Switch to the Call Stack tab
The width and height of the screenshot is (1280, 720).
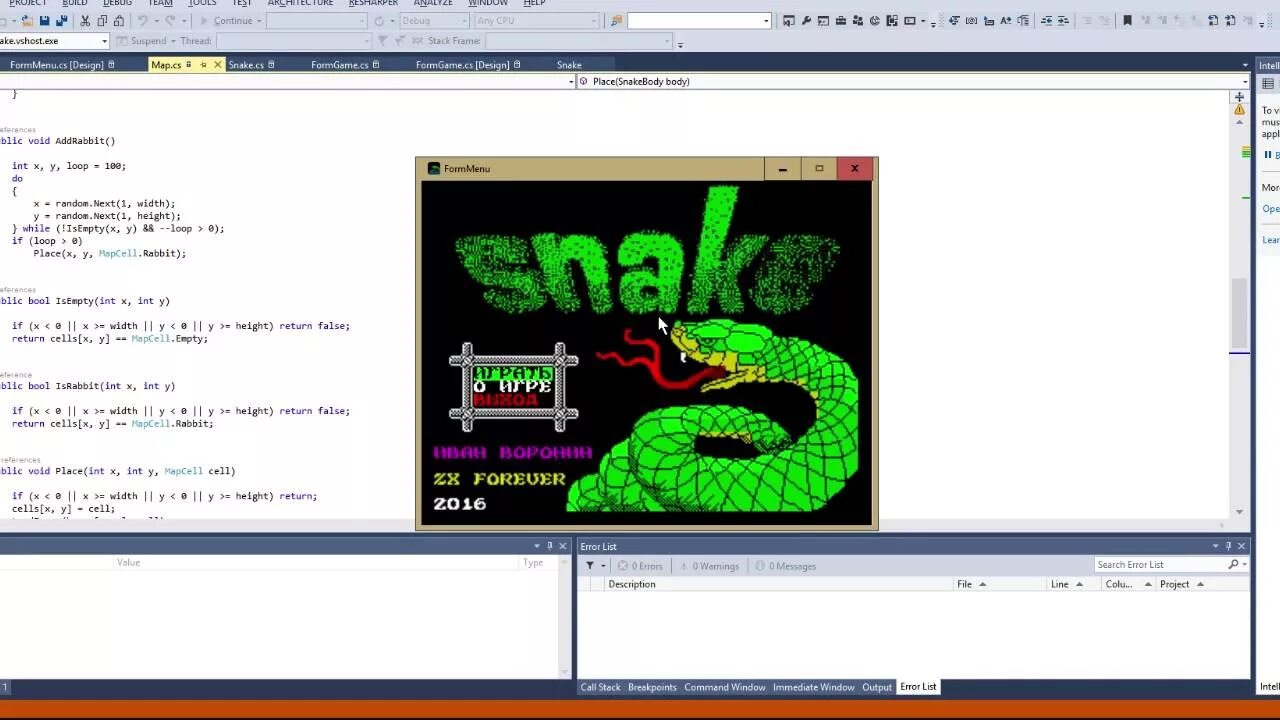click(601, 687)
